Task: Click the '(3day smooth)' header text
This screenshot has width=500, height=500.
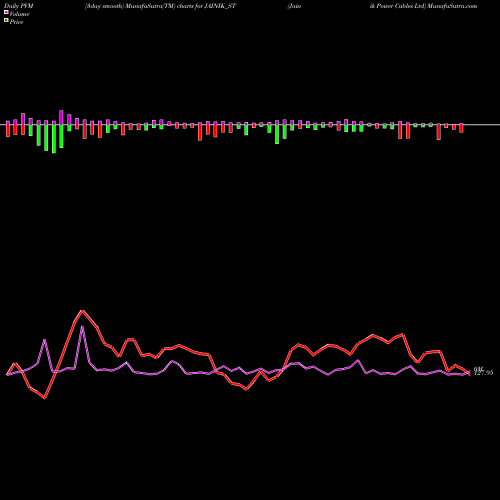Action: [104, 6]
